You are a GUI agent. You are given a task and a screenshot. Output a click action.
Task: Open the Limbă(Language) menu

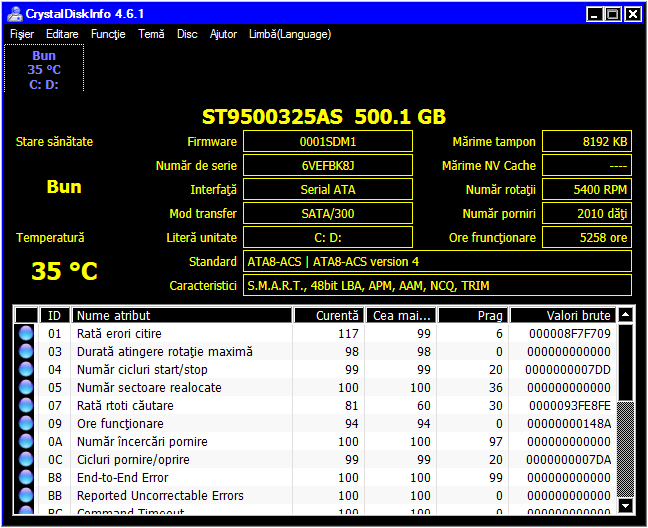(290, 34)
